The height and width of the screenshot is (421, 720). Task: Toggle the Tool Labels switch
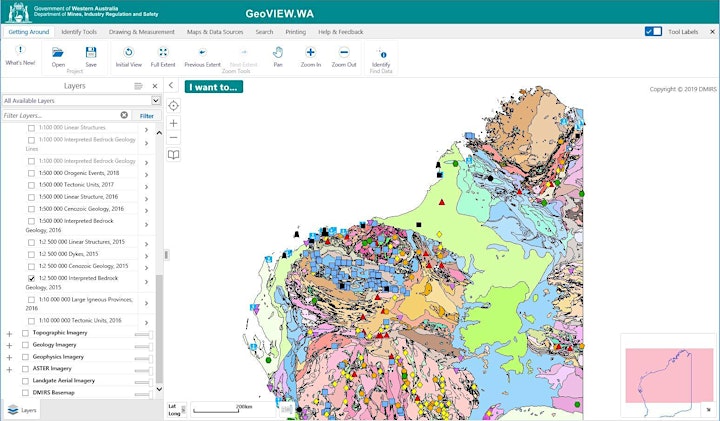pos(653,31)
